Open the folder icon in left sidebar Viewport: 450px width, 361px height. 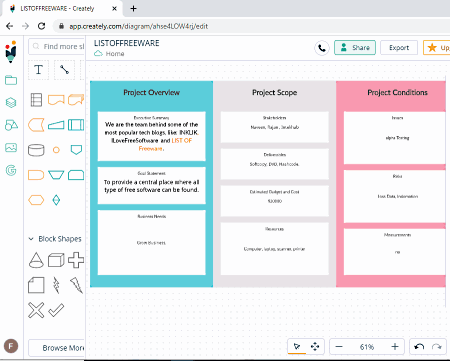pyautogui.click(x=11, y=80)
